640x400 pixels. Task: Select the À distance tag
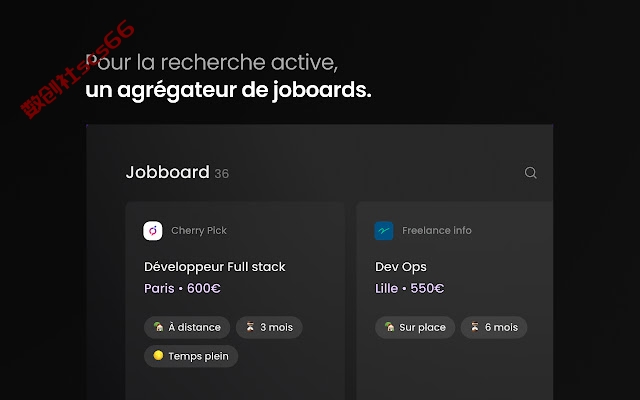click(187, 327)
